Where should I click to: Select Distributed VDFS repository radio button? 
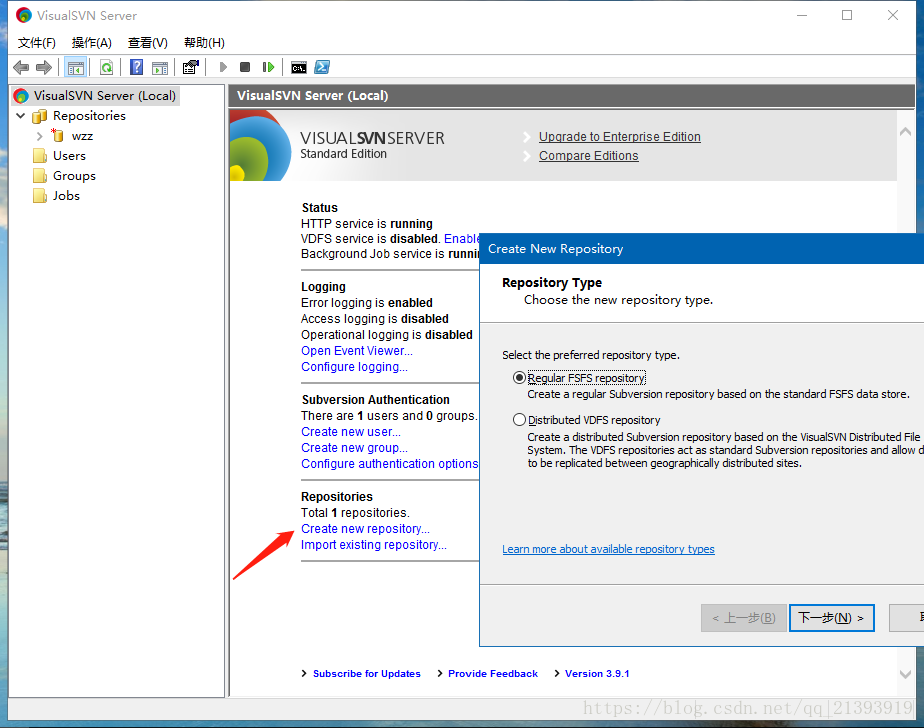tap(519, 420)
